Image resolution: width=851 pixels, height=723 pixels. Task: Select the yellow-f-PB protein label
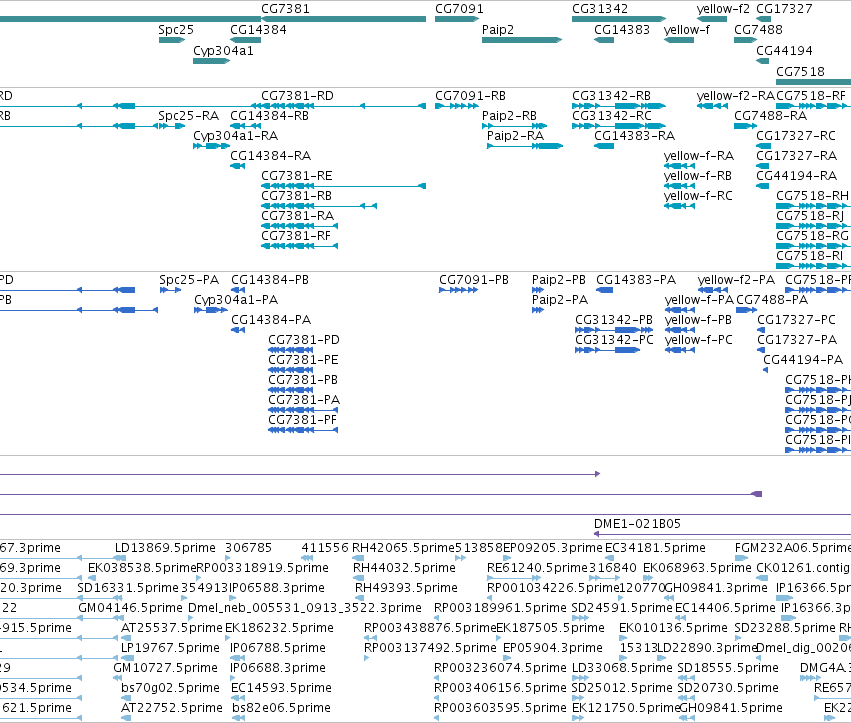click(698, 320)
